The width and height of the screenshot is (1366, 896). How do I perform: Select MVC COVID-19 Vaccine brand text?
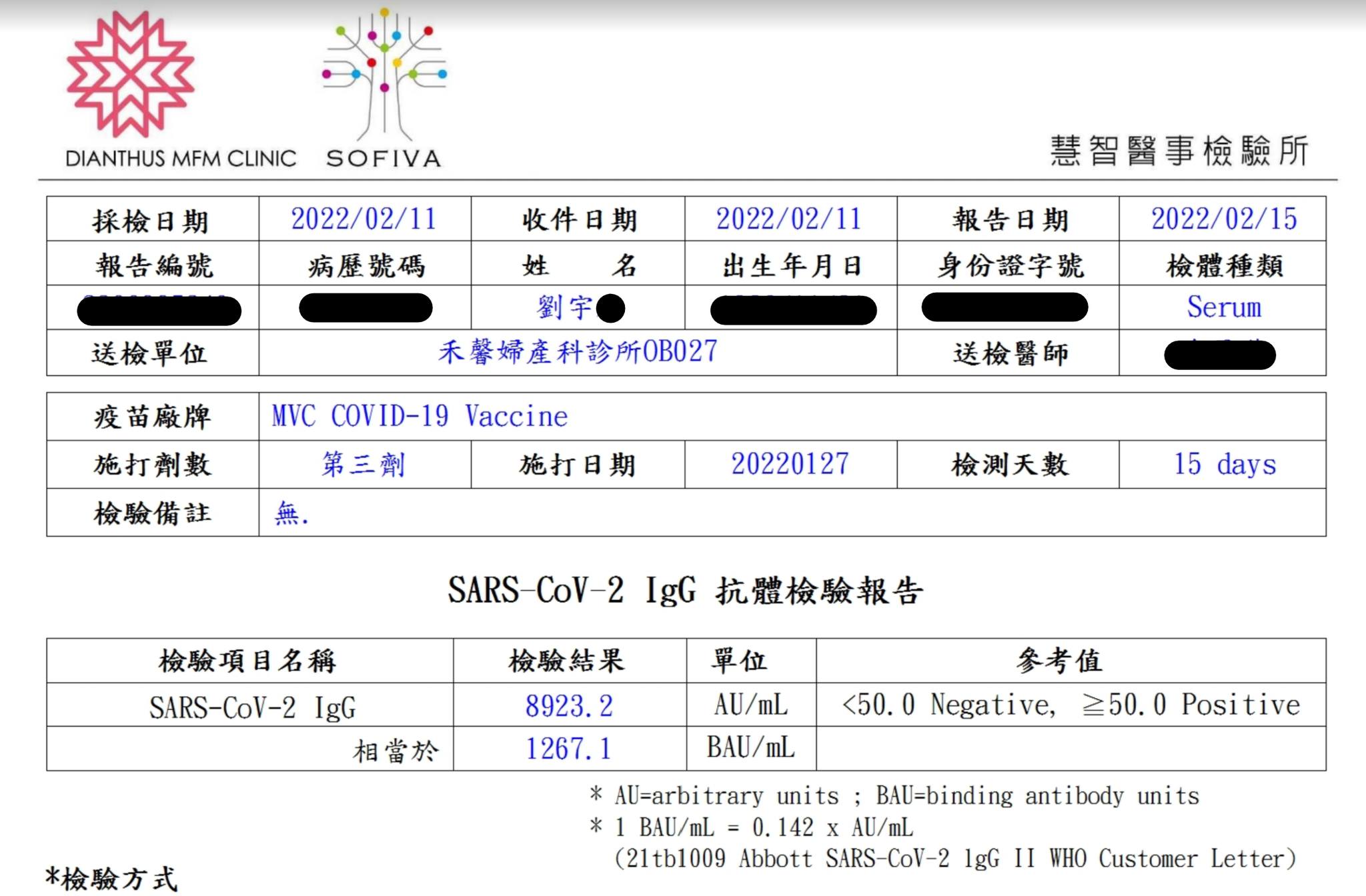(x=420, y=416)
